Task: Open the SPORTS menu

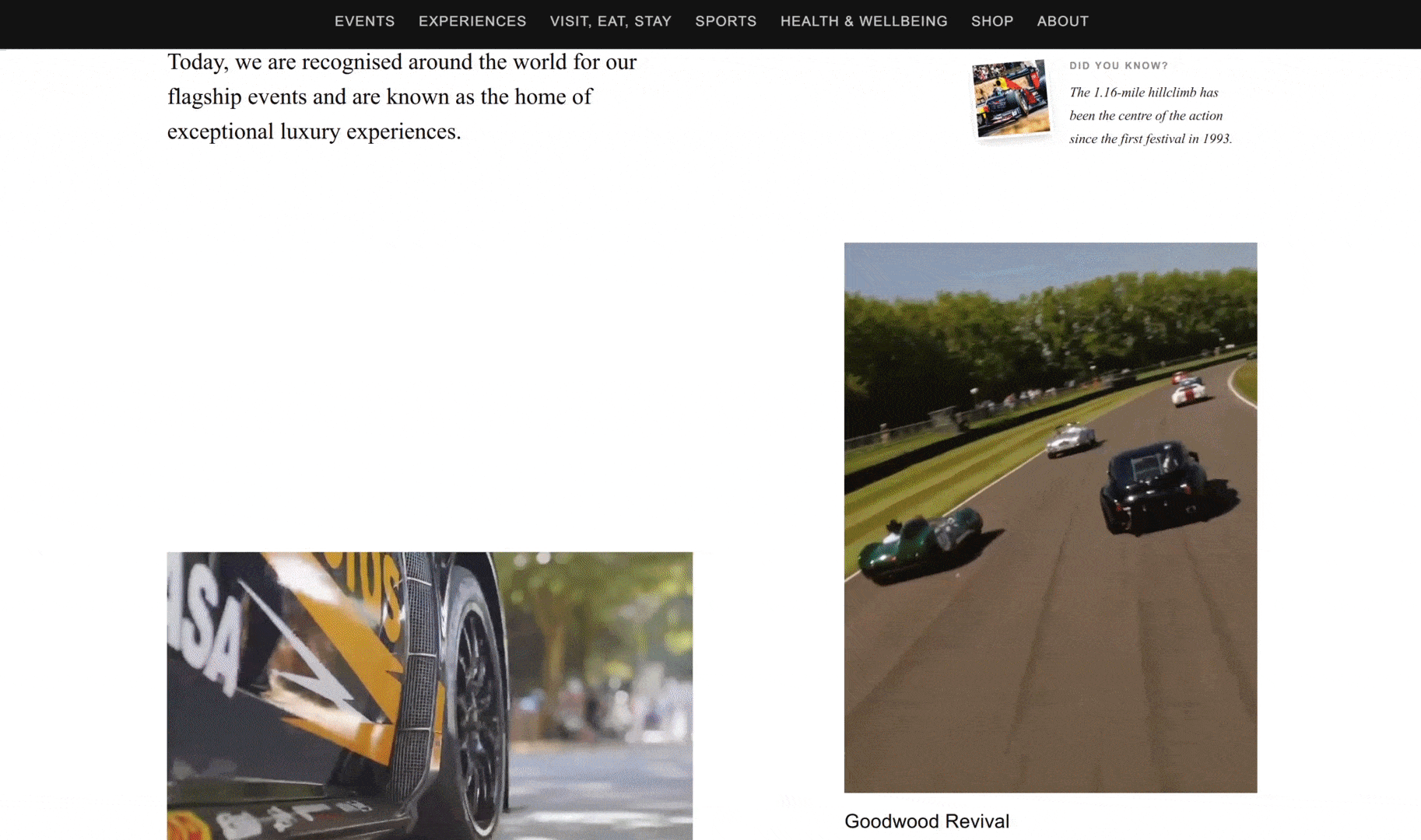Action: click(726, 21)
